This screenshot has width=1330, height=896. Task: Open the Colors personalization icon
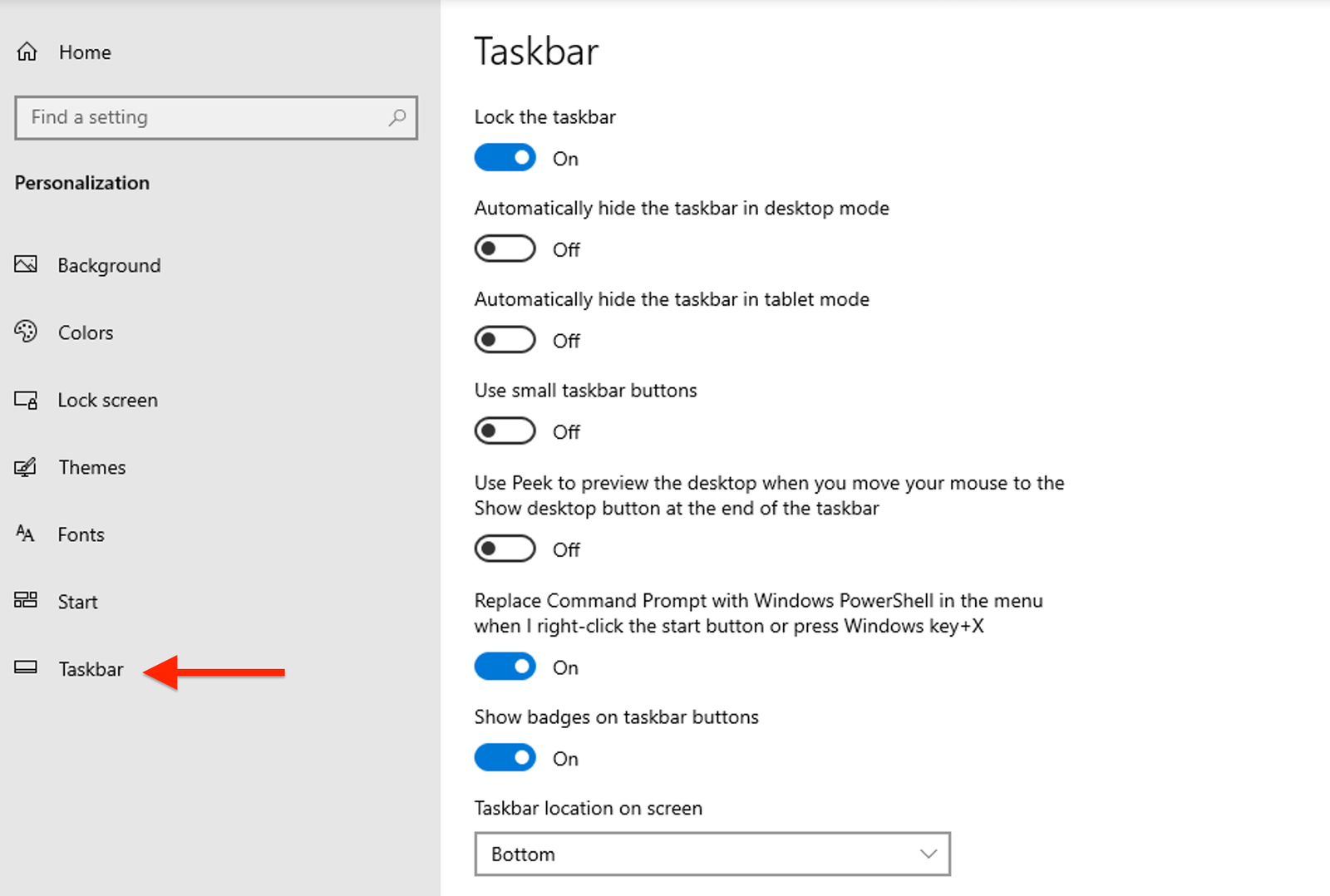(x=26, y=332)
